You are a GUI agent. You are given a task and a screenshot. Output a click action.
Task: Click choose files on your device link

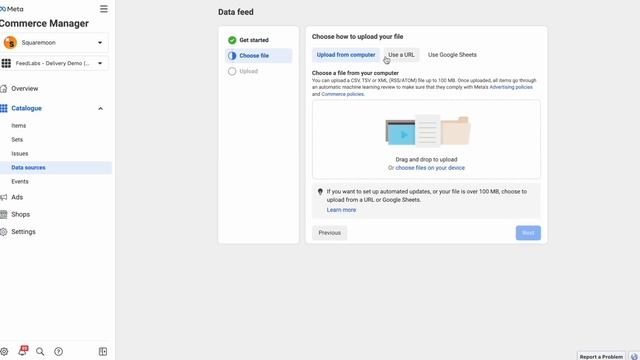(x=430, y=168)
